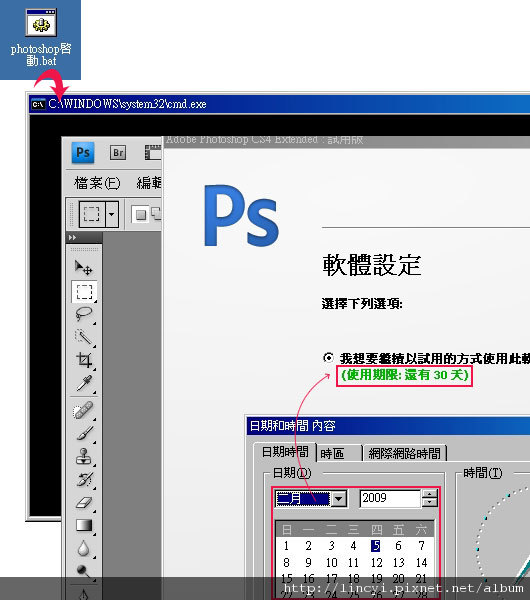Click the cmd.exe title bar icon

coord(38,104)
